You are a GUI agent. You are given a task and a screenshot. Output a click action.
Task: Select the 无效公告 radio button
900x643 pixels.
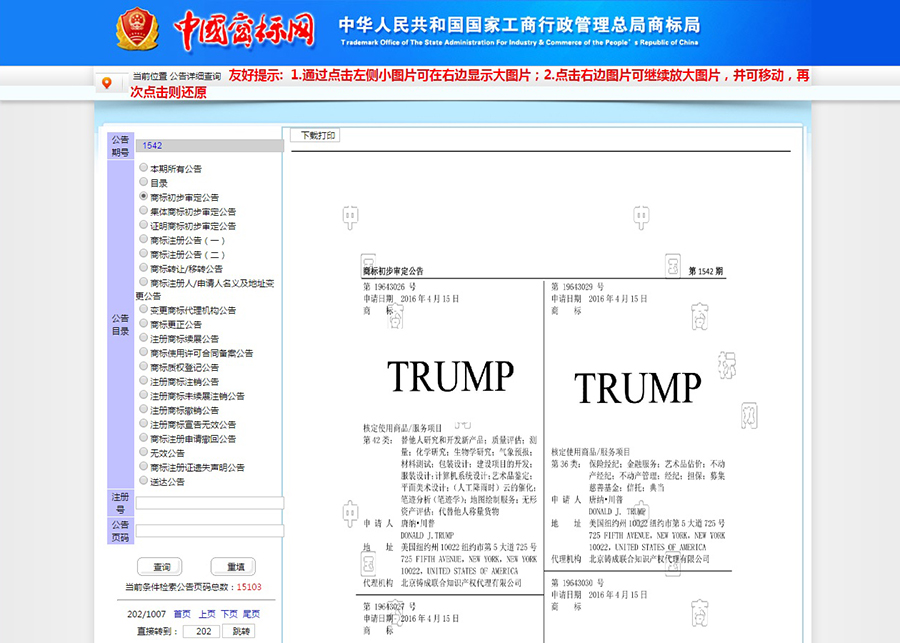click(143, 452)
